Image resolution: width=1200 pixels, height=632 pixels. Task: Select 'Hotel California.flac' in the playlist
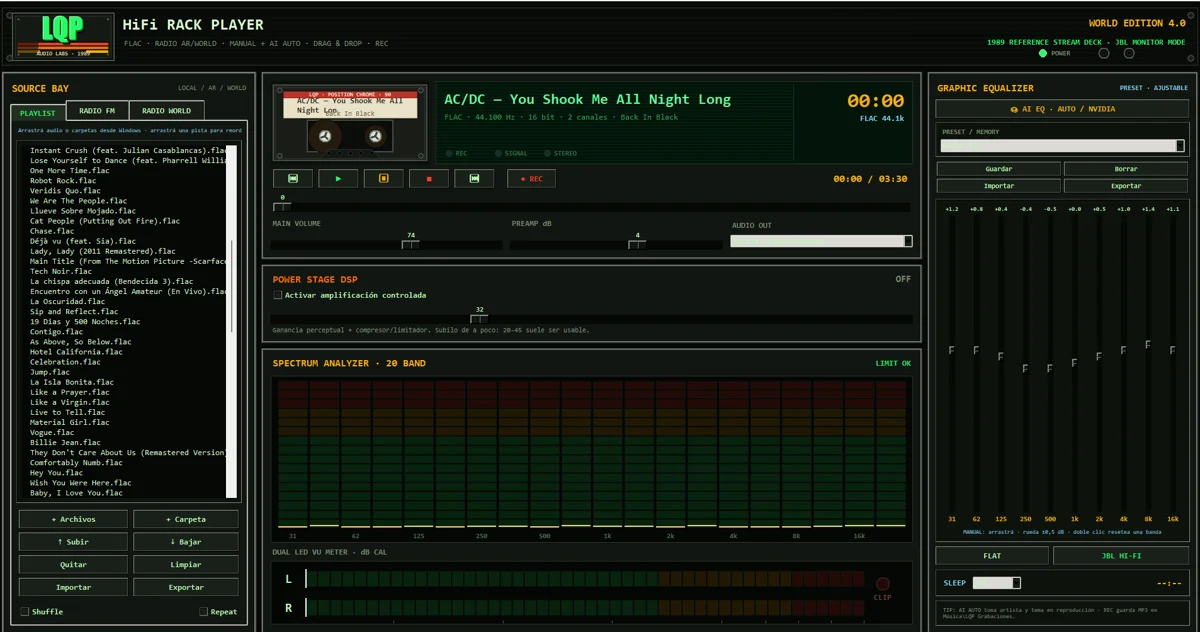click(76, 352)
